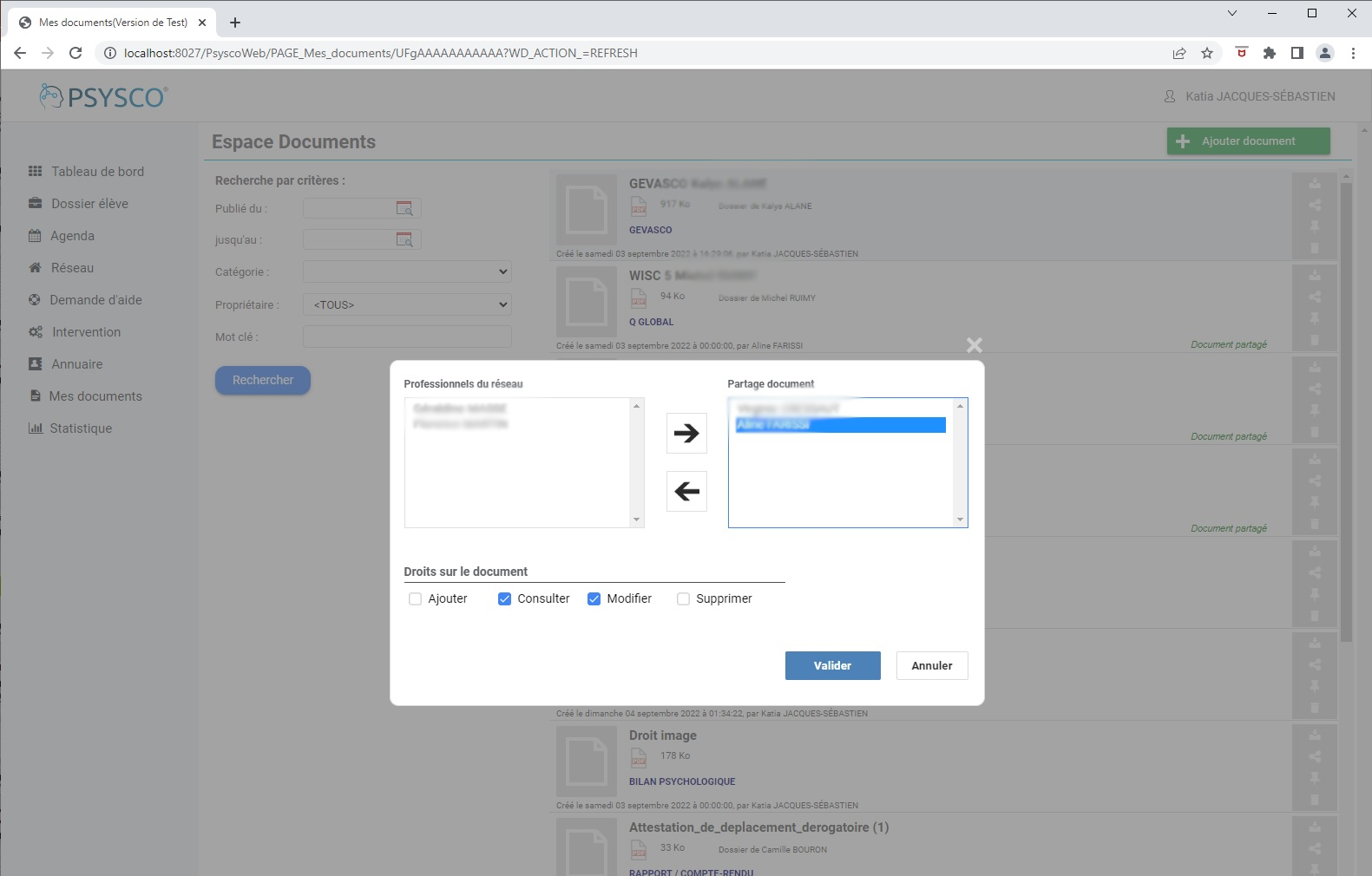This screenshot has width=1372, height=876.
Task: Reload the page with the browser refresh icon
Action: pyautogui.click(x=75, y=53)
